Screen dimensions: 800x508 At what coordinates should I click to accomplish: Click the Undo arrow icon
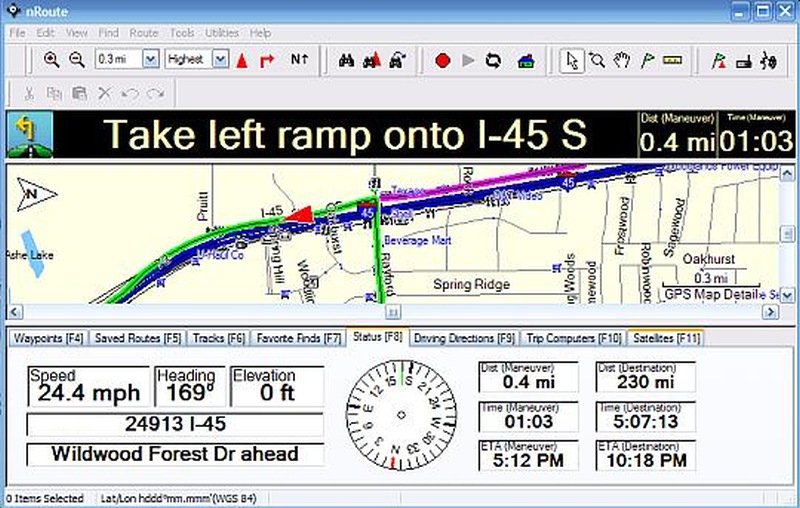130,93
